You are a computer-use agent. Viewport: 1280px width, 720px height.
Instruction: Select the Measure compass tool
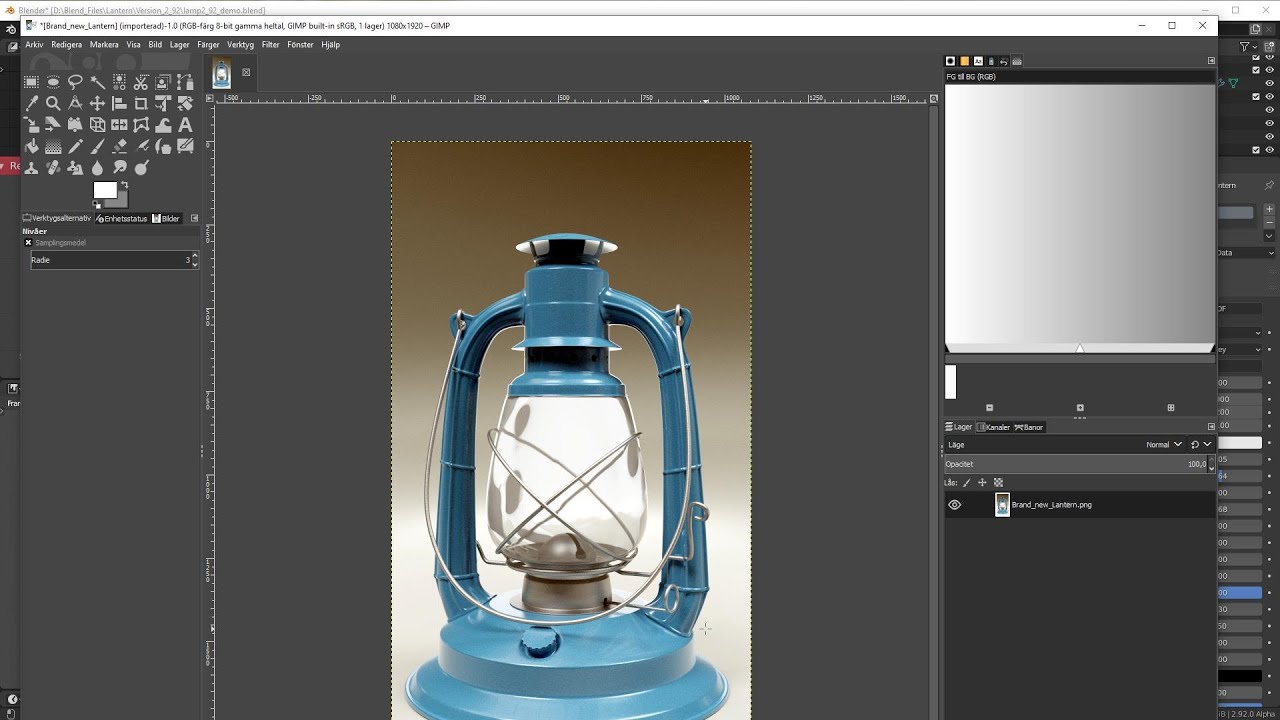point(75,103)
